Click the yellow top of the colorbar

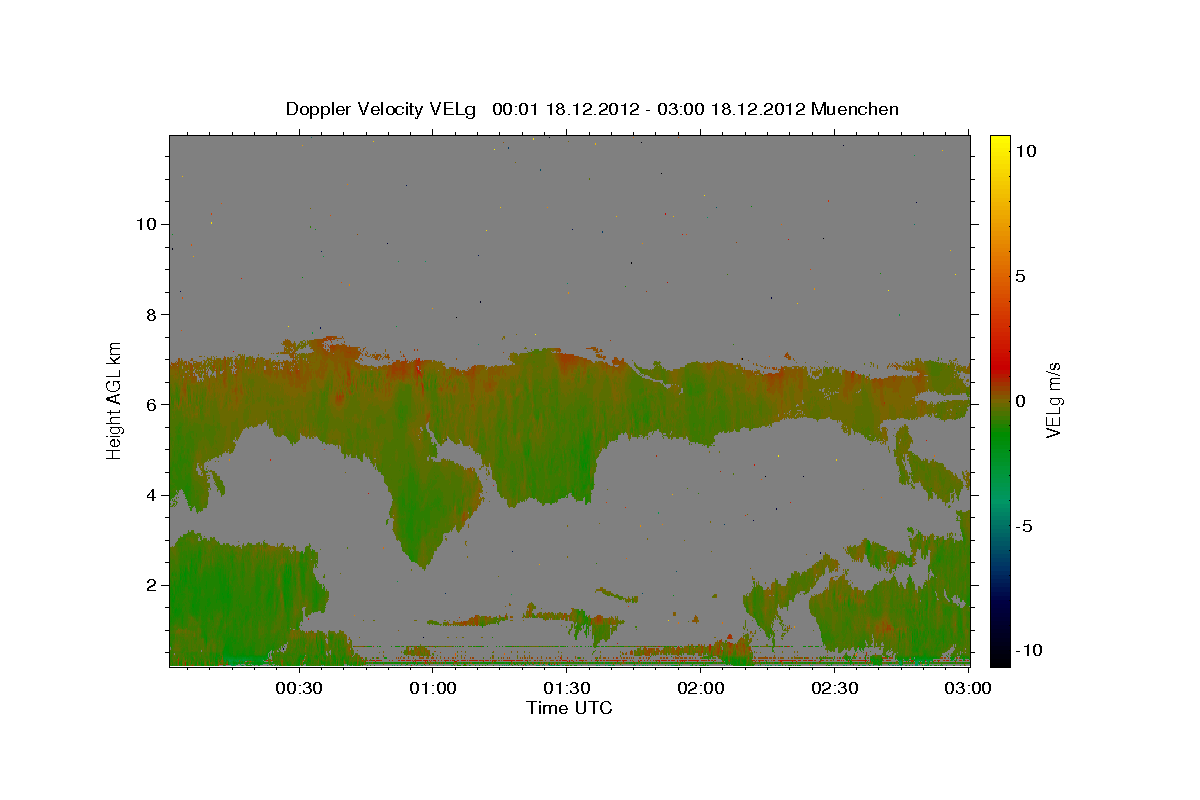click(1000, 145)
